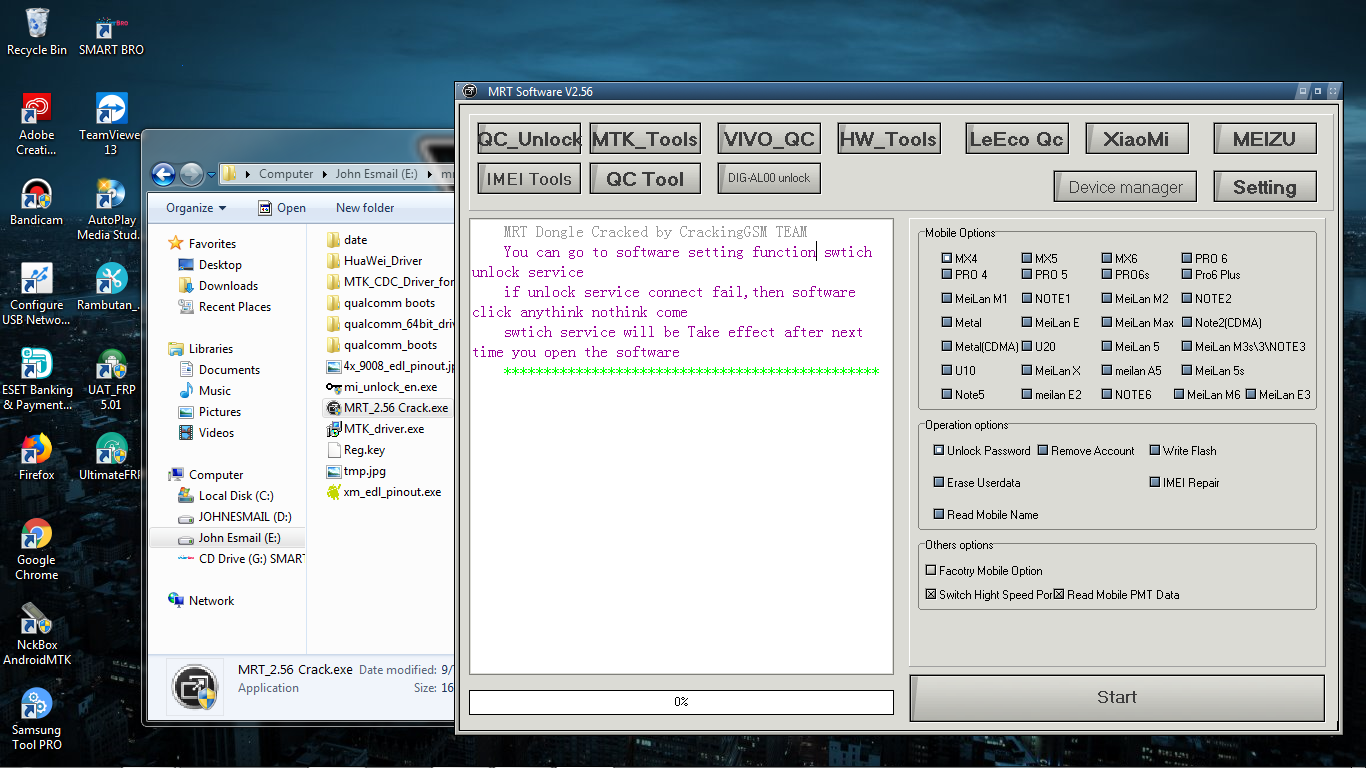Open the Setting button

(x=1265, y=187)
